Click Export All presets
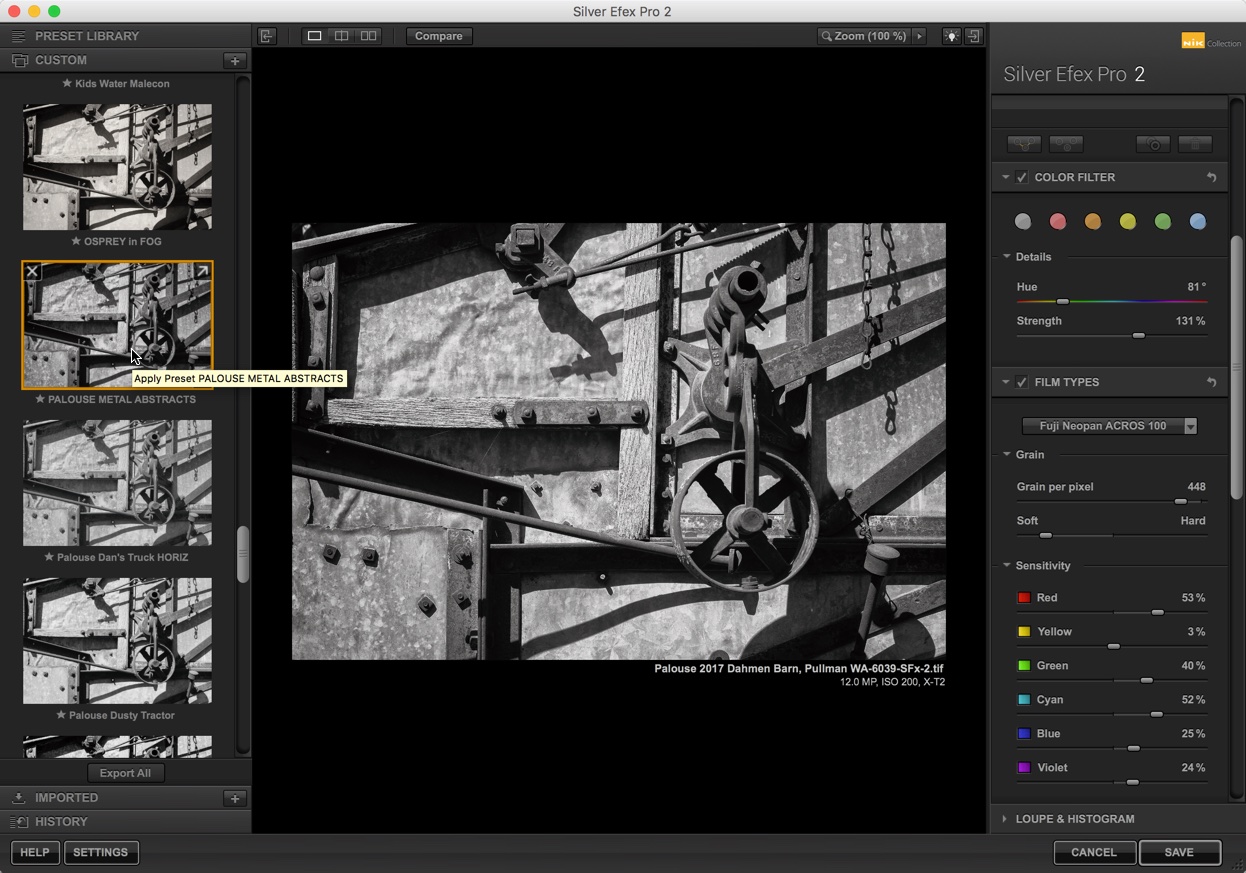This screenshot has height=873, width=1246. [x=125, y=773]
